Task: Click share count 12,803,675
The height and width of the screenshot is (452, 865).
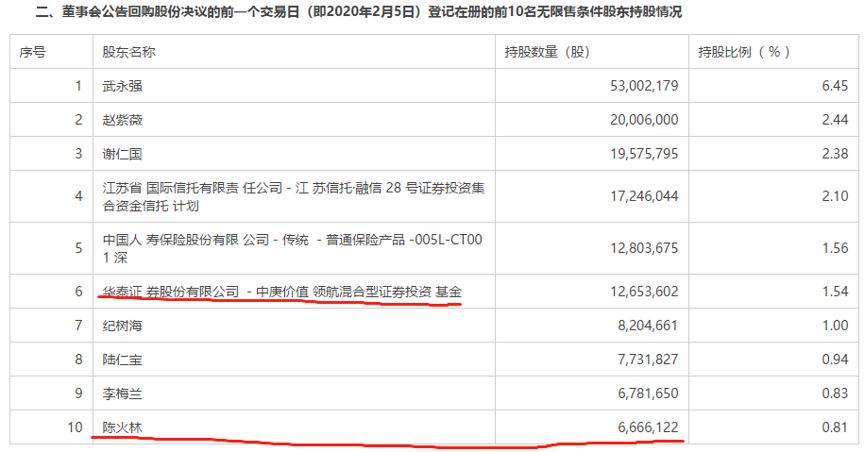Action: [644, 248]
